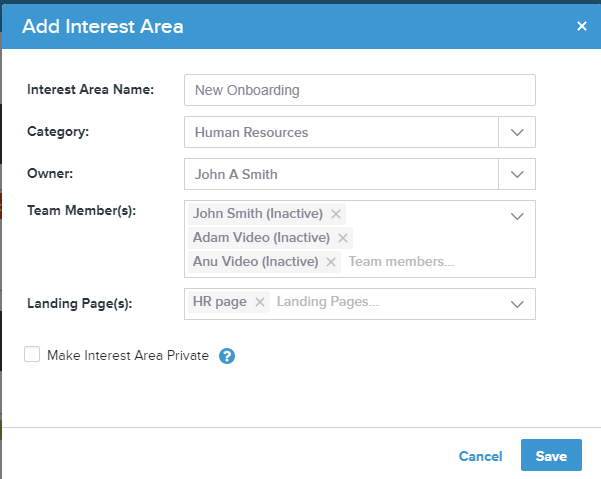Open the Landing Page(s) dropdown chevron
Viewport: 601px width, 479px height.
coord(517,303)
